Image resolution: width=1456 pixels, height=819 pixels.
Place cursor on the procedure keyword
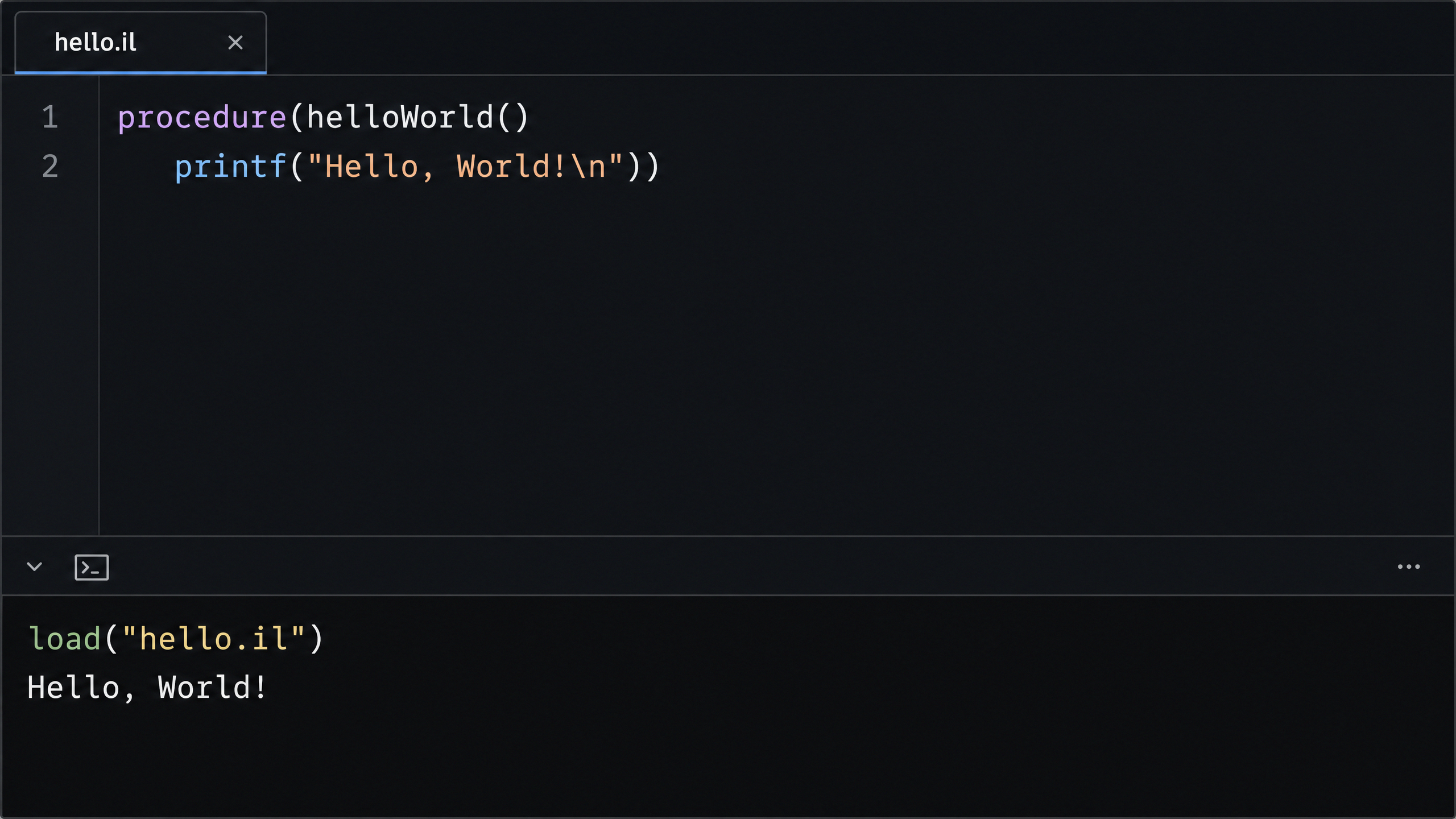tap(202, 118)
